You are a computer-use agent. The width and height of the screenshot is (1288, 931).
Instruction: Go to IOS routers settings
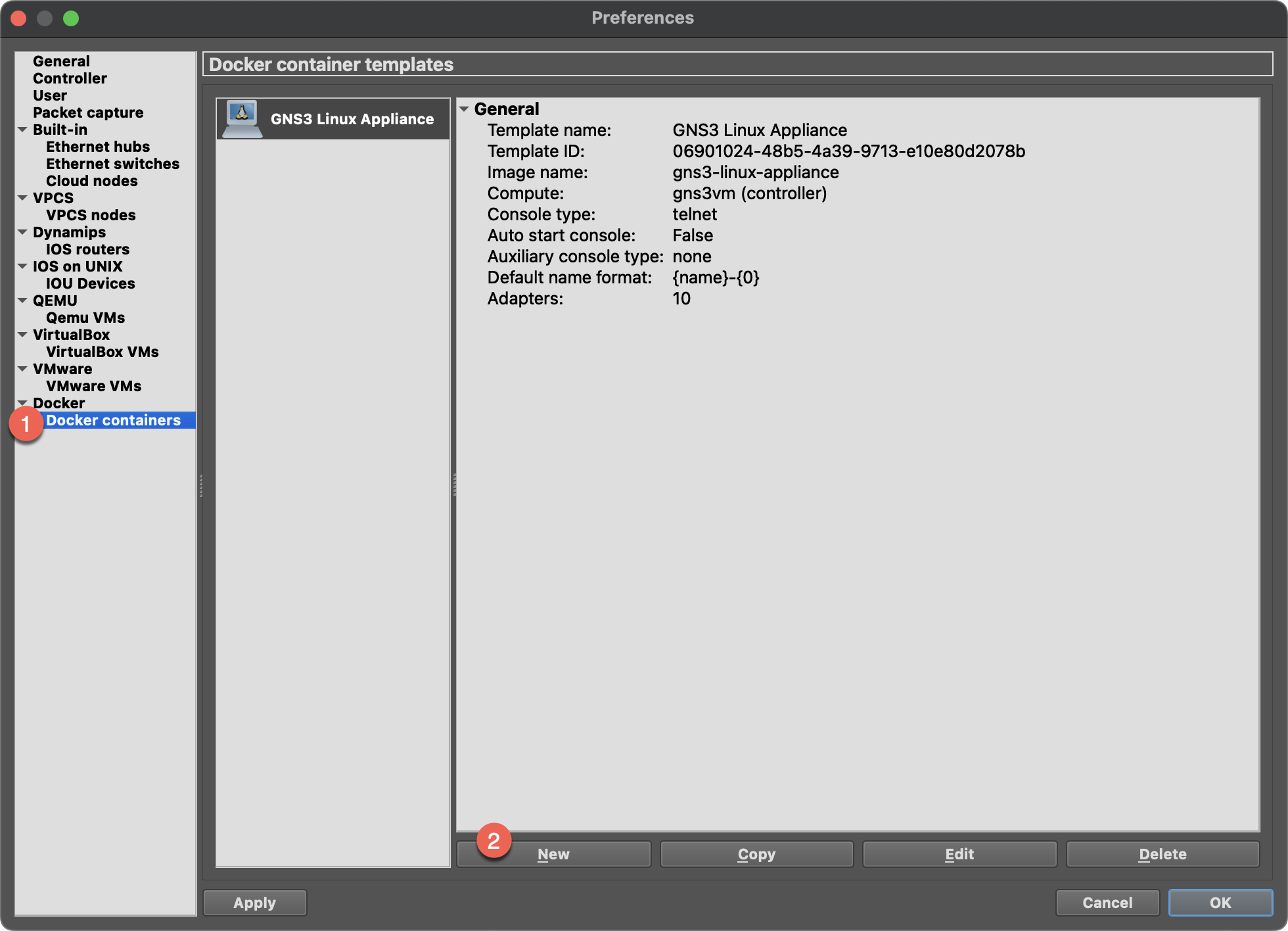pos(87,249)
